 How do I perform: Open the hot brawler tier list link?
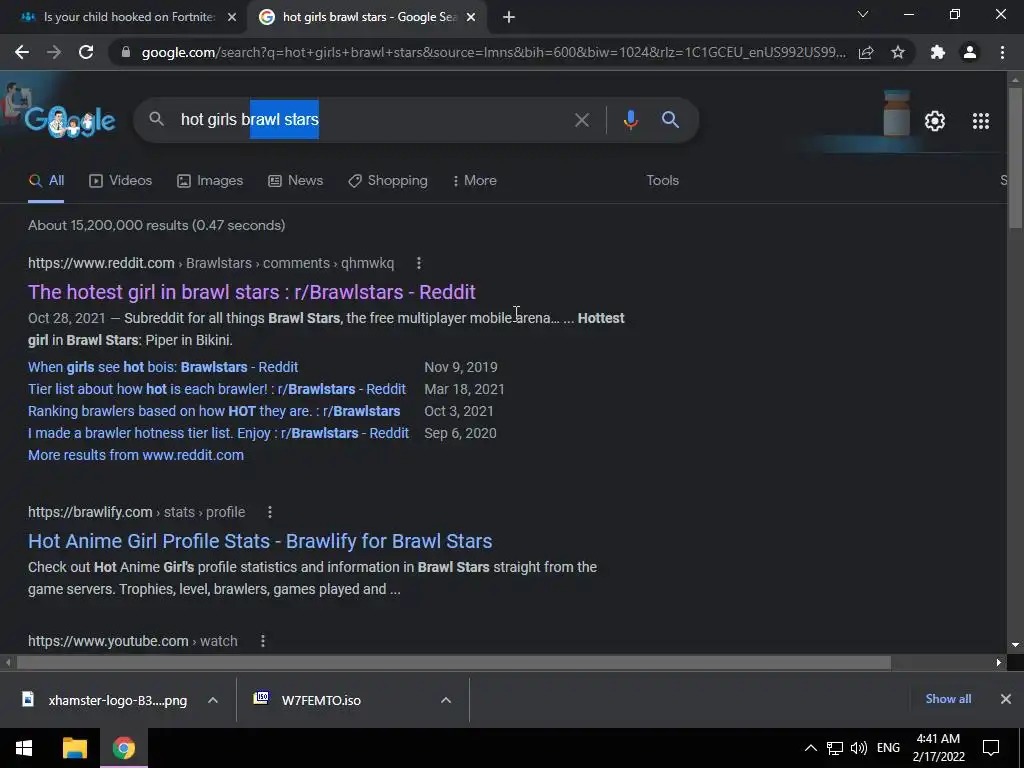click(x=217, y=389)
